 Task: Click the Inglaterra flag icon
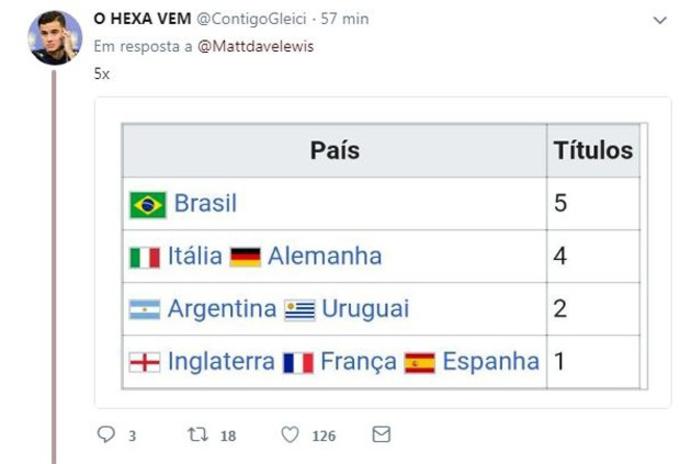pyautogui.click(x=145, y=362)
